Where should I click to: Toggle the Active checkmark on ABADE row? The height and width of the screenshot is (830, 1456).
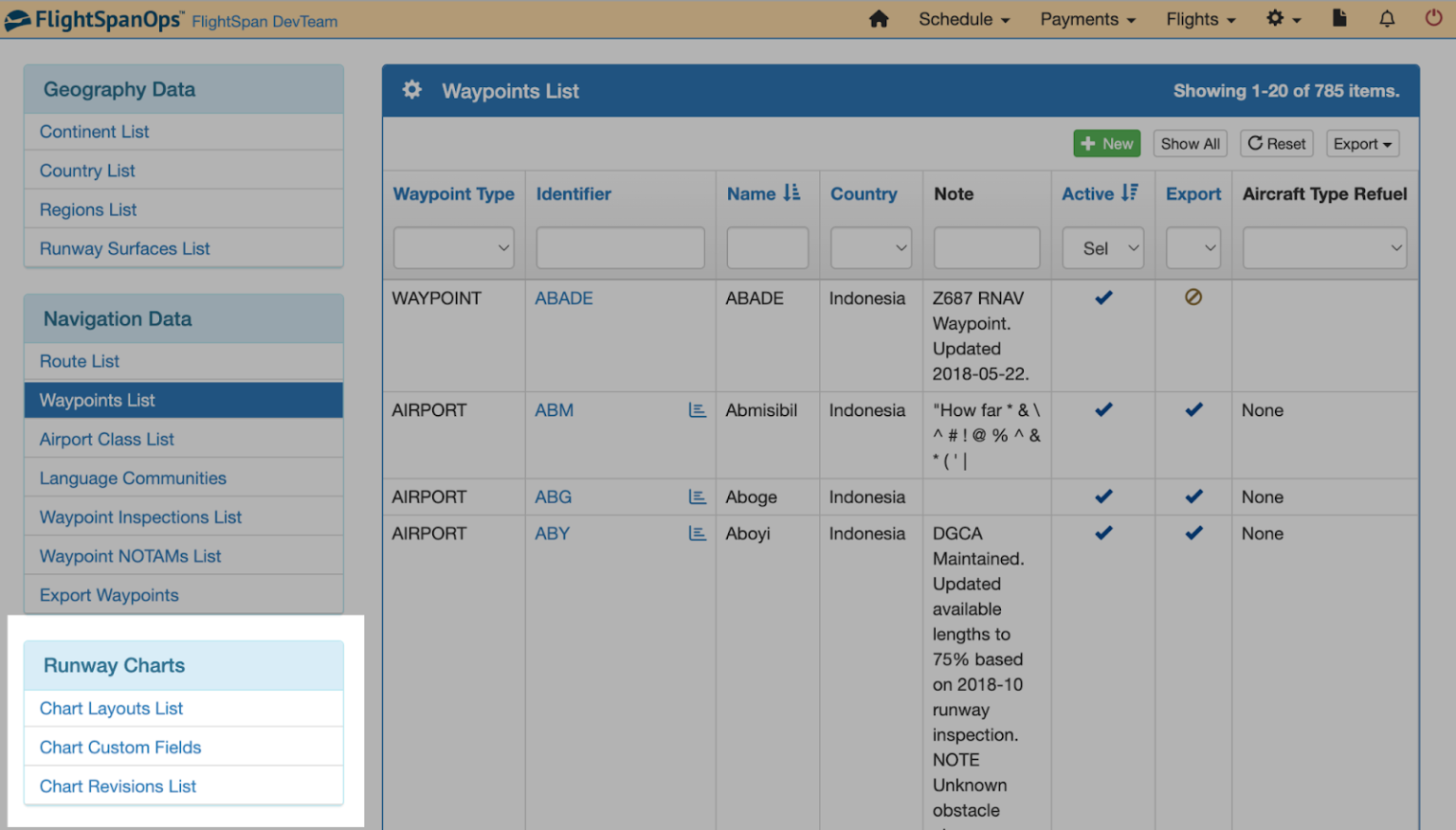tap(1102, 297)
